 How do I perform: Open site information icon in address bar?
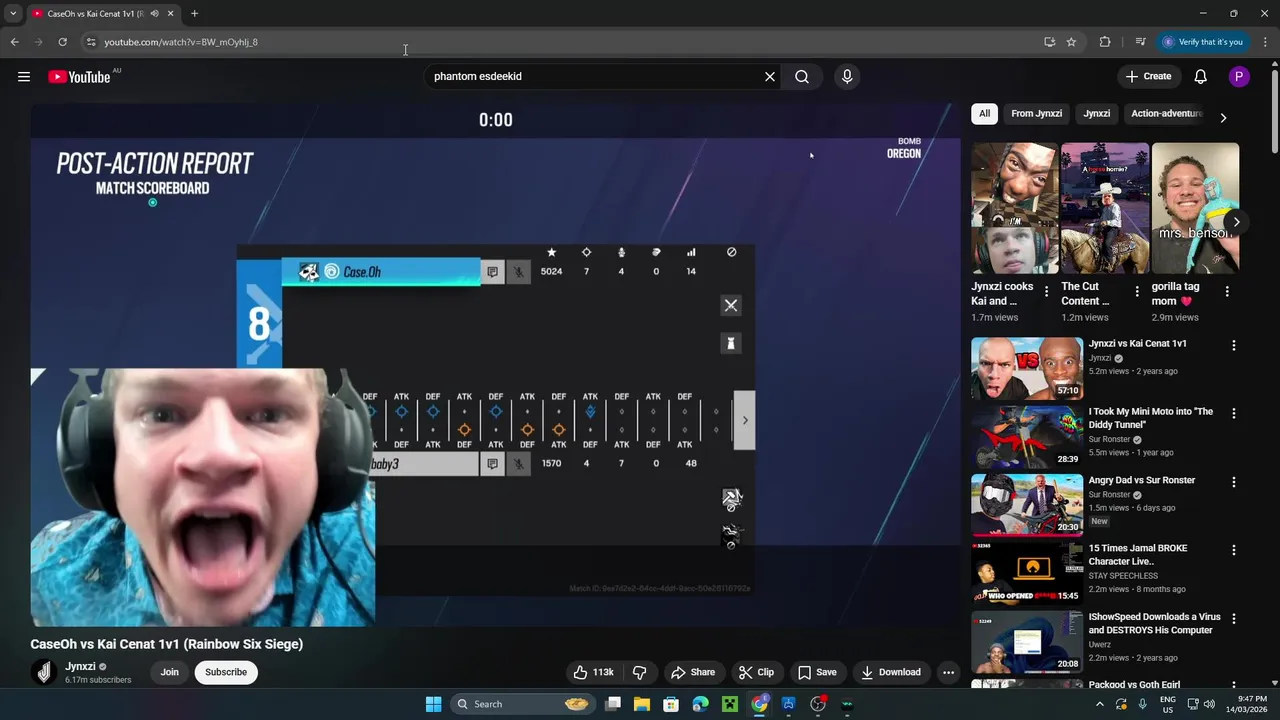pyautogui.click(x=91, y=42)
